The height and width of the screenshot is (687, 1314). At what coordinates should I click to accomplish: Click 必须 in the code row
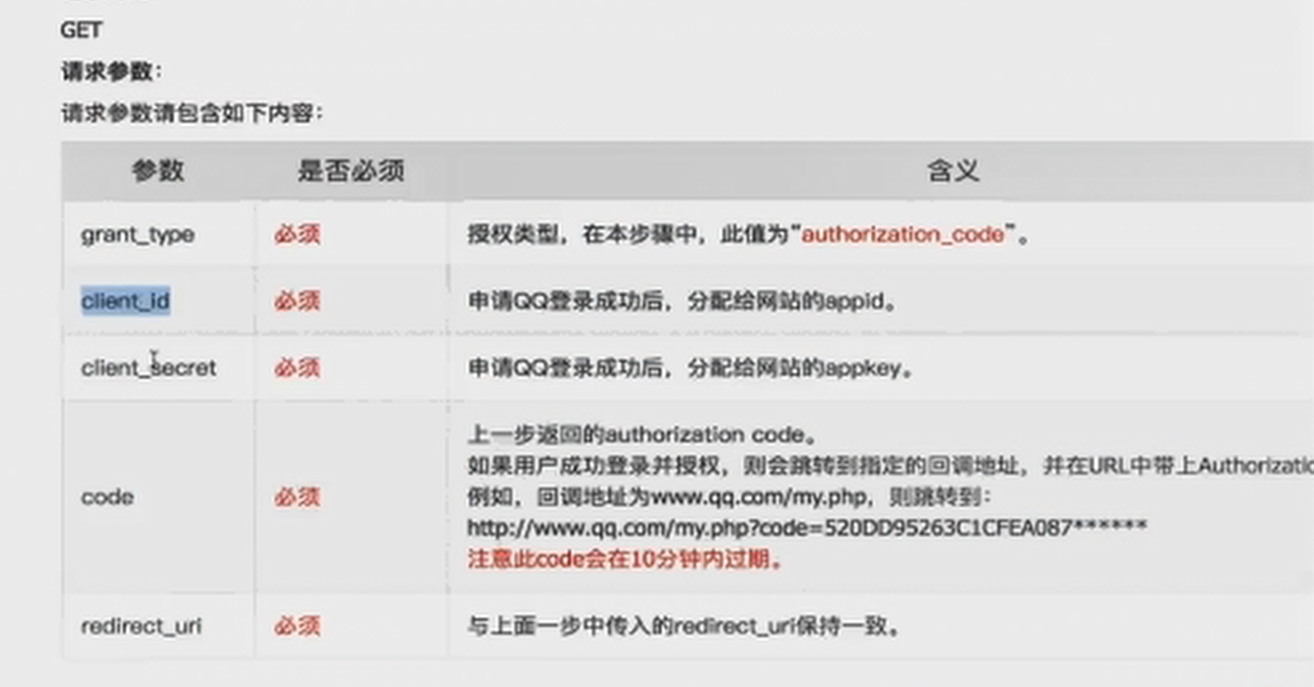point(297,497)
